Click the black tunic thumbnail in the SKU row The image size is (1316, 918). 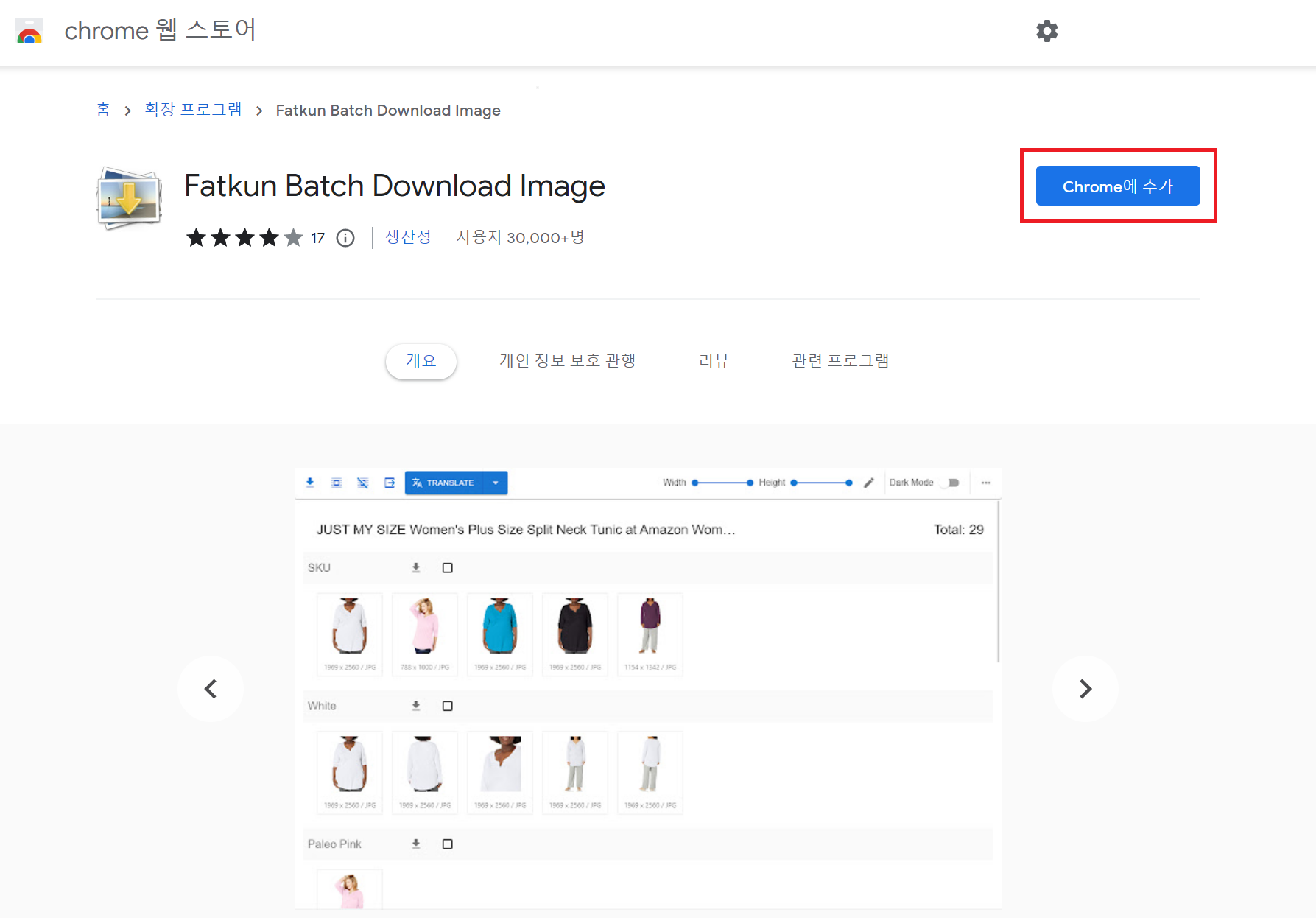[x=575, y=634]
